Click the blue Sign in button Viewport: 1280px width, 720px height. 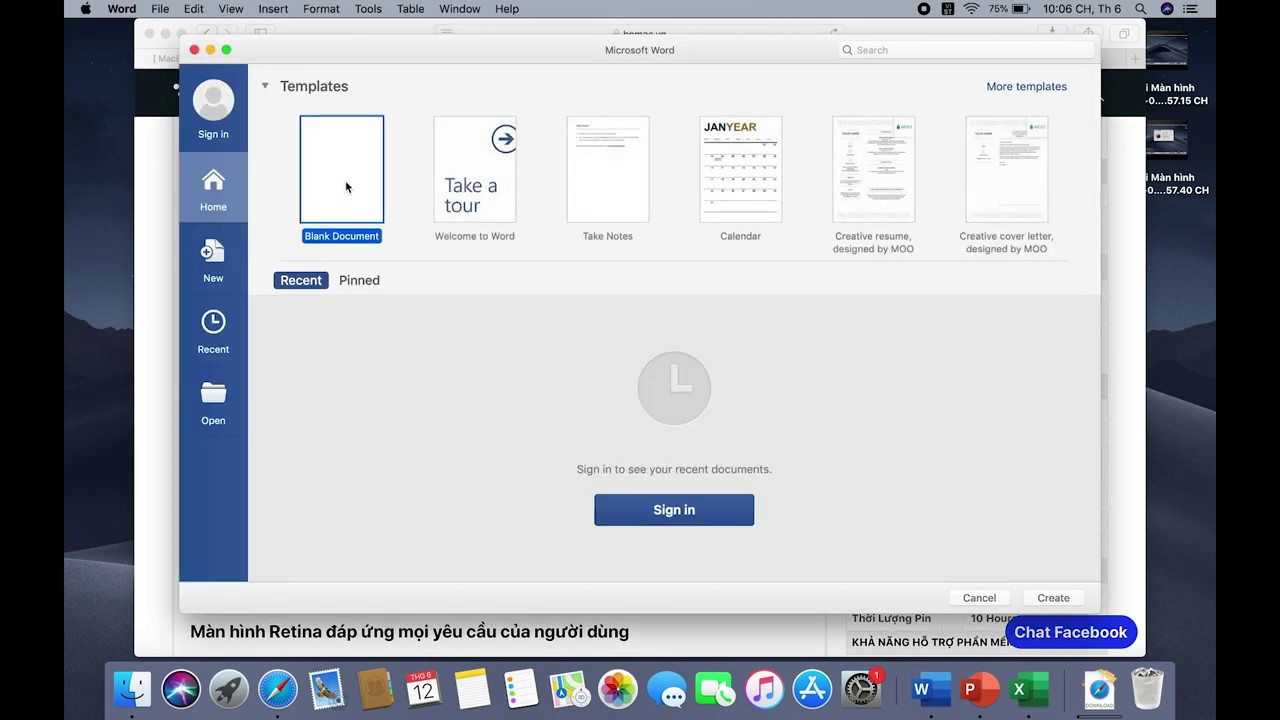[x=674, y=510]
